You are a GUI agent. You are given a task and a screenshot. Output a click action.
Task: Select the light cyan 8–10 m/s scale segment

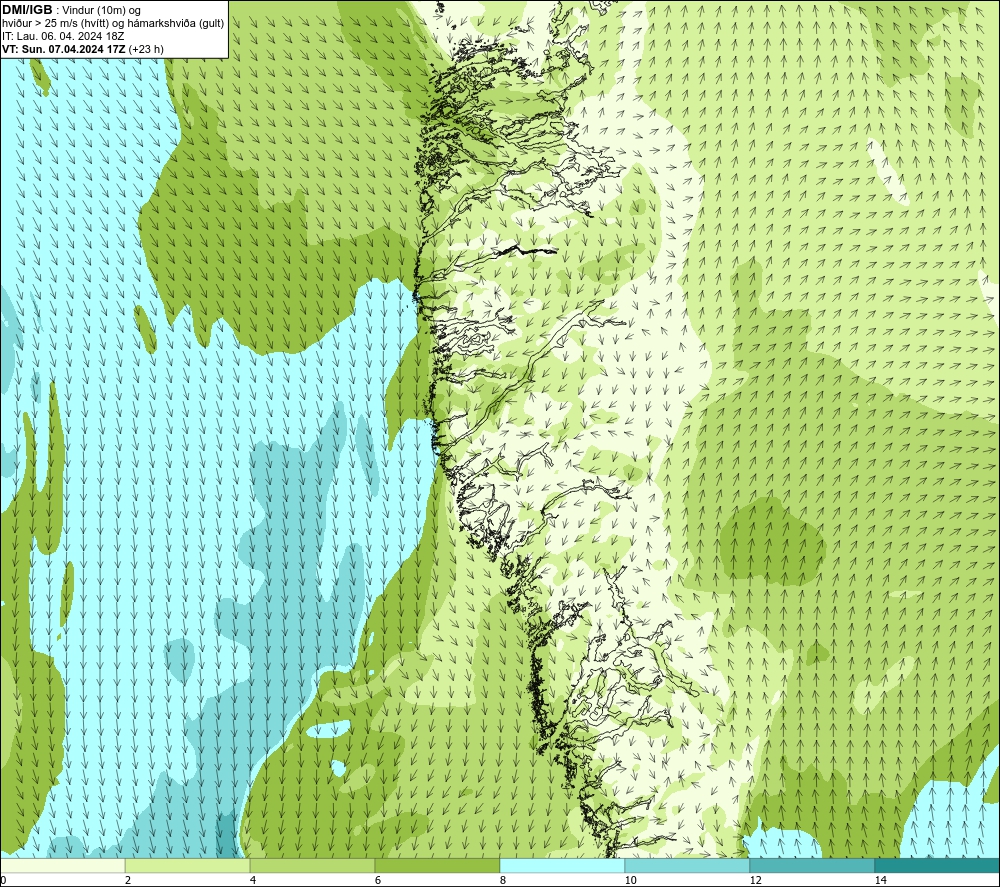tap(562, 865)
